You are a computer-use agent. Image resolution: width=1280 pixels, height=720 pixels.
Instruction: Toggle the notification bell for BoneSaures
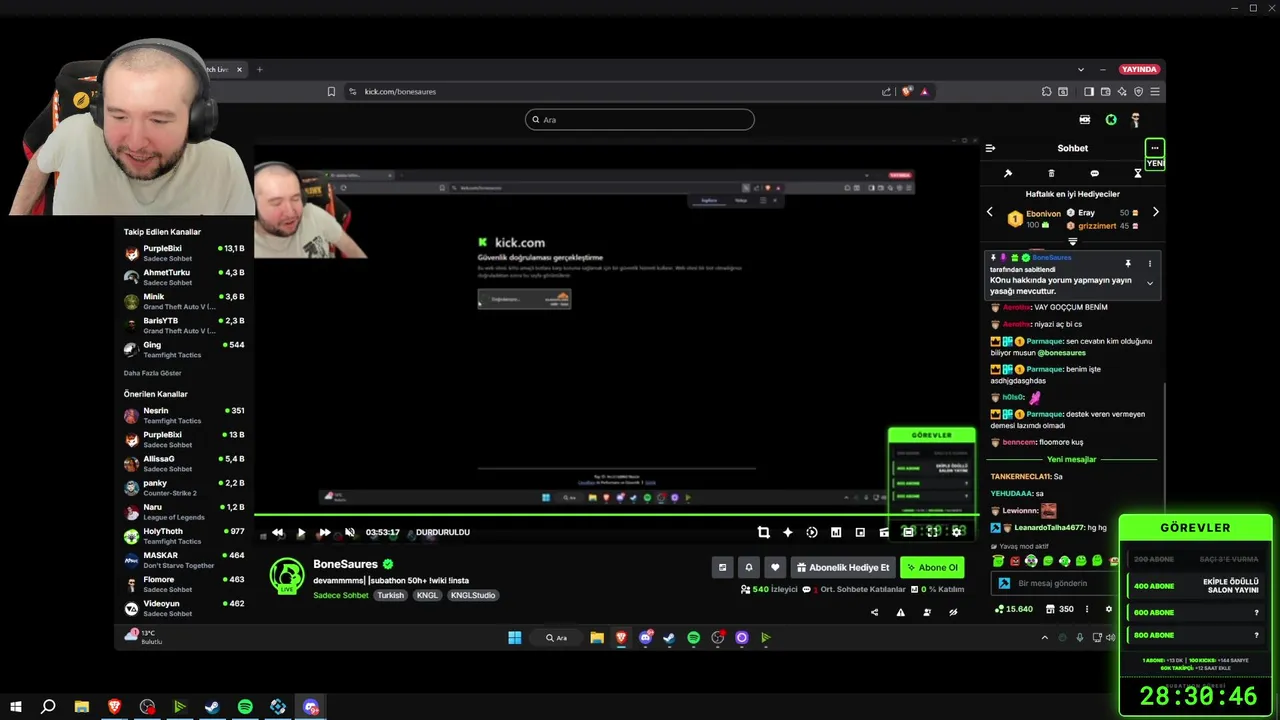[748, 567]
